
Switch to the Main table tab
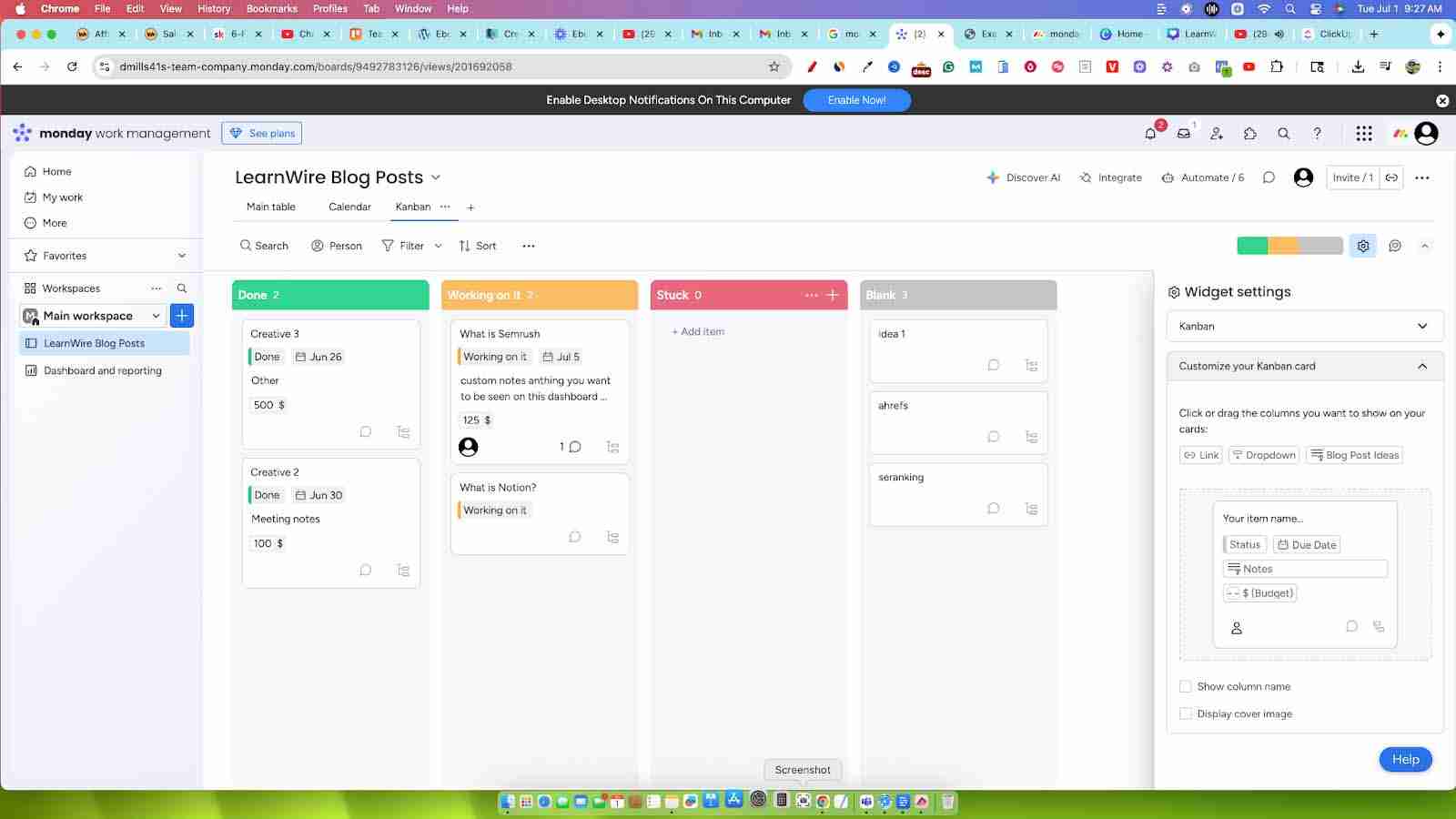[270, 207]
